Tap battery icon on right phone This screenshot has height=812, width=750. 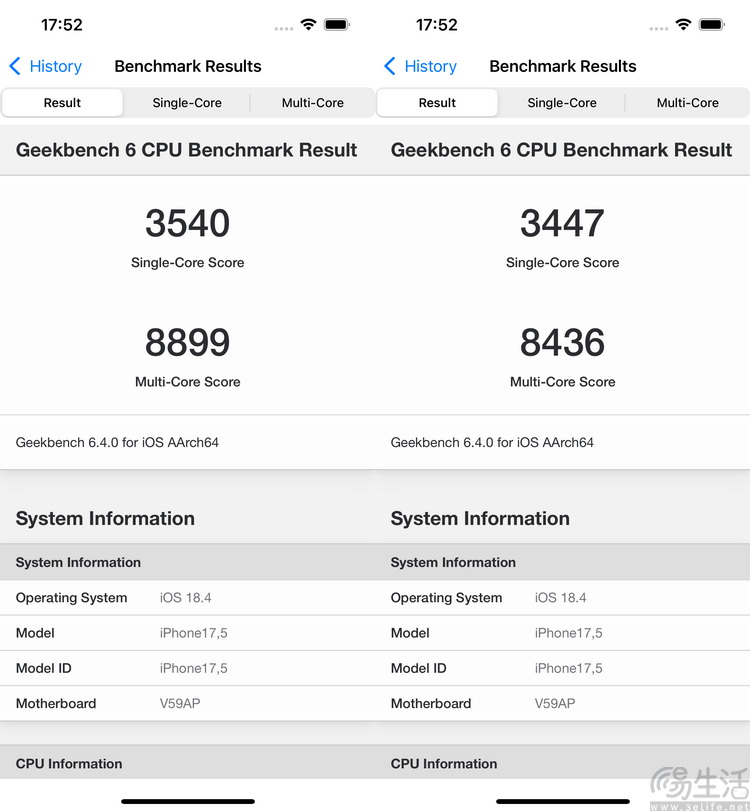712,24
